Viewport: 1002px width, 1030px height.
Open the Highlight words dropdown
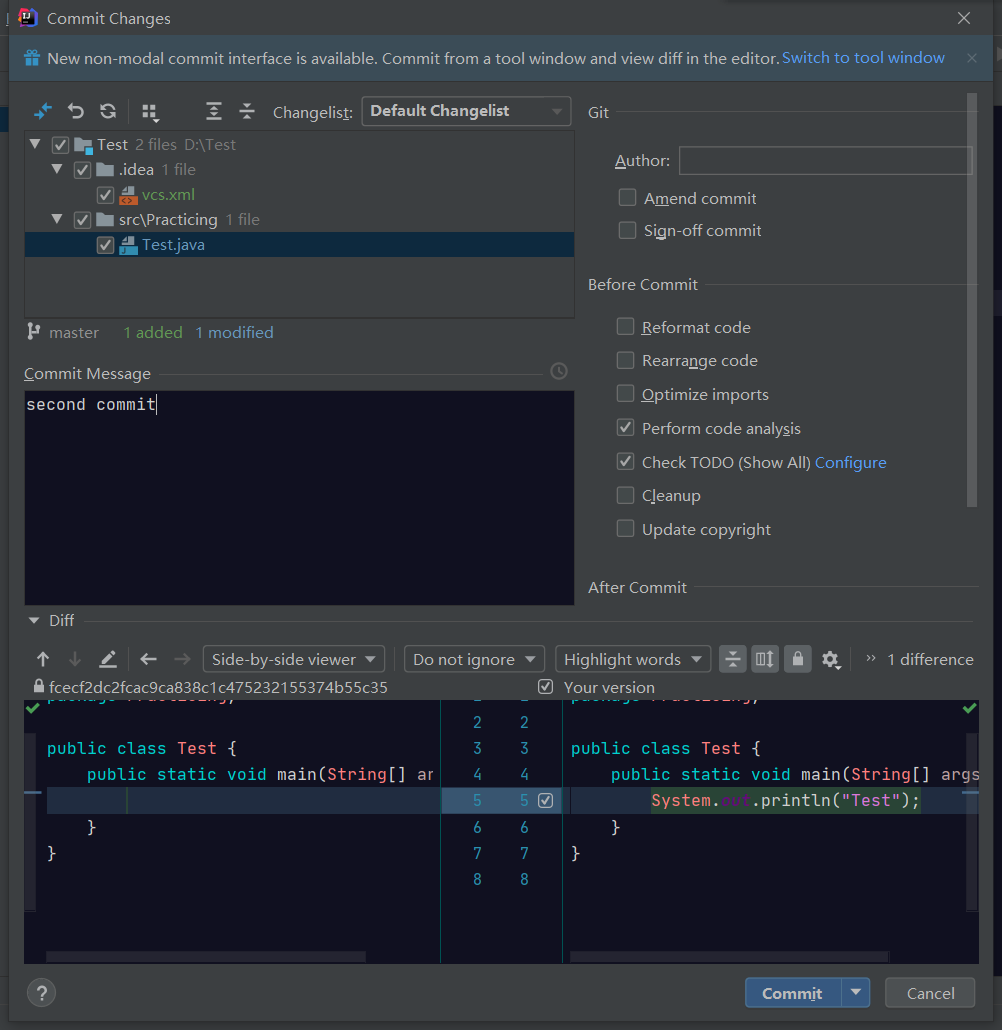pos(633,659)
